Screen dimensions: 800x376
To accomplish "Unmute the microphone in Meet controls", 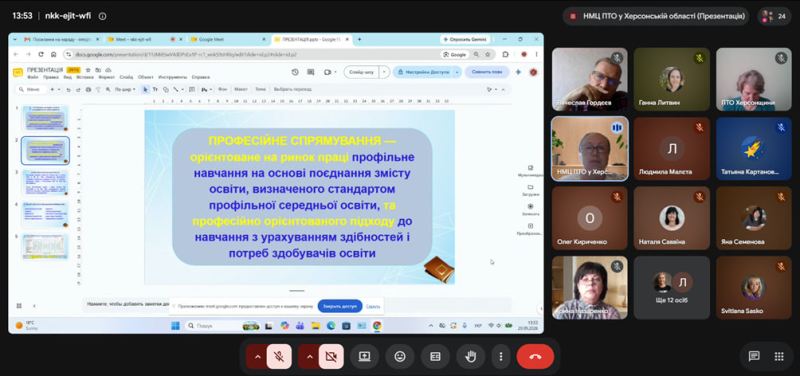I will coord(279,357).
